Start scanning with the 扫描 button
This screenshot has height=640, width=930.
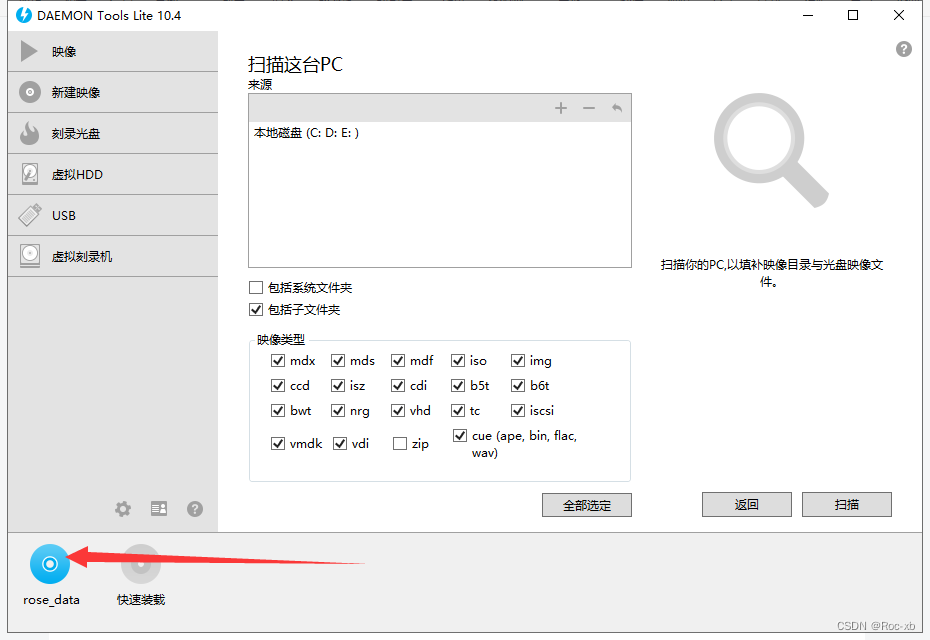pyautogui.click(x=846, y=505)
